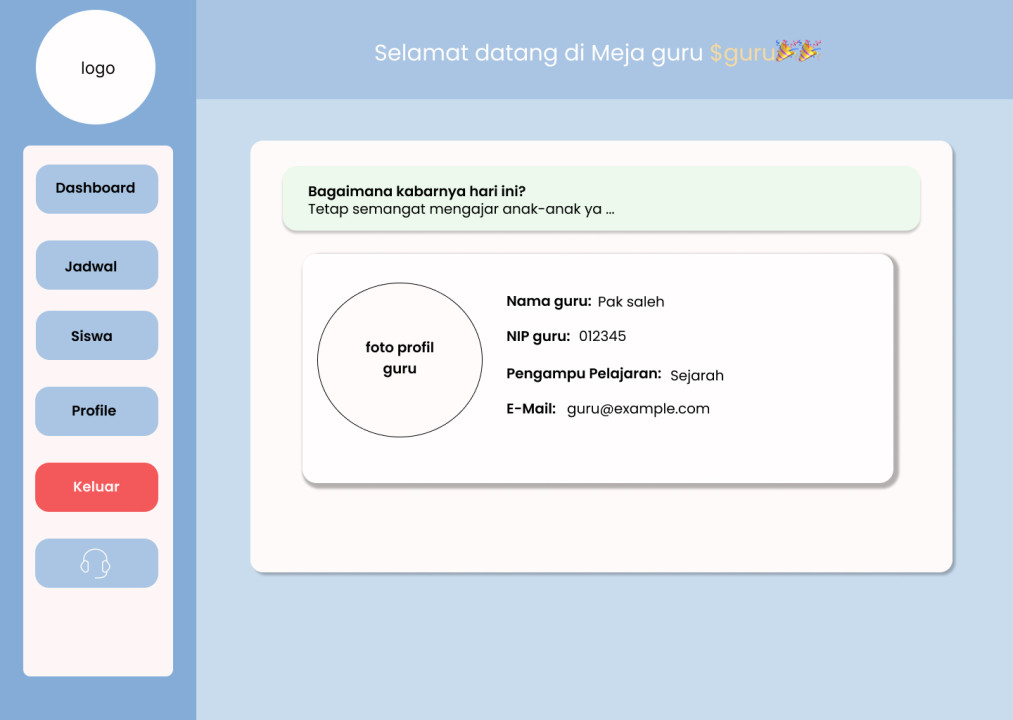Open the Dashboard menu item
1013x720 pixels.
click(96, 189)
